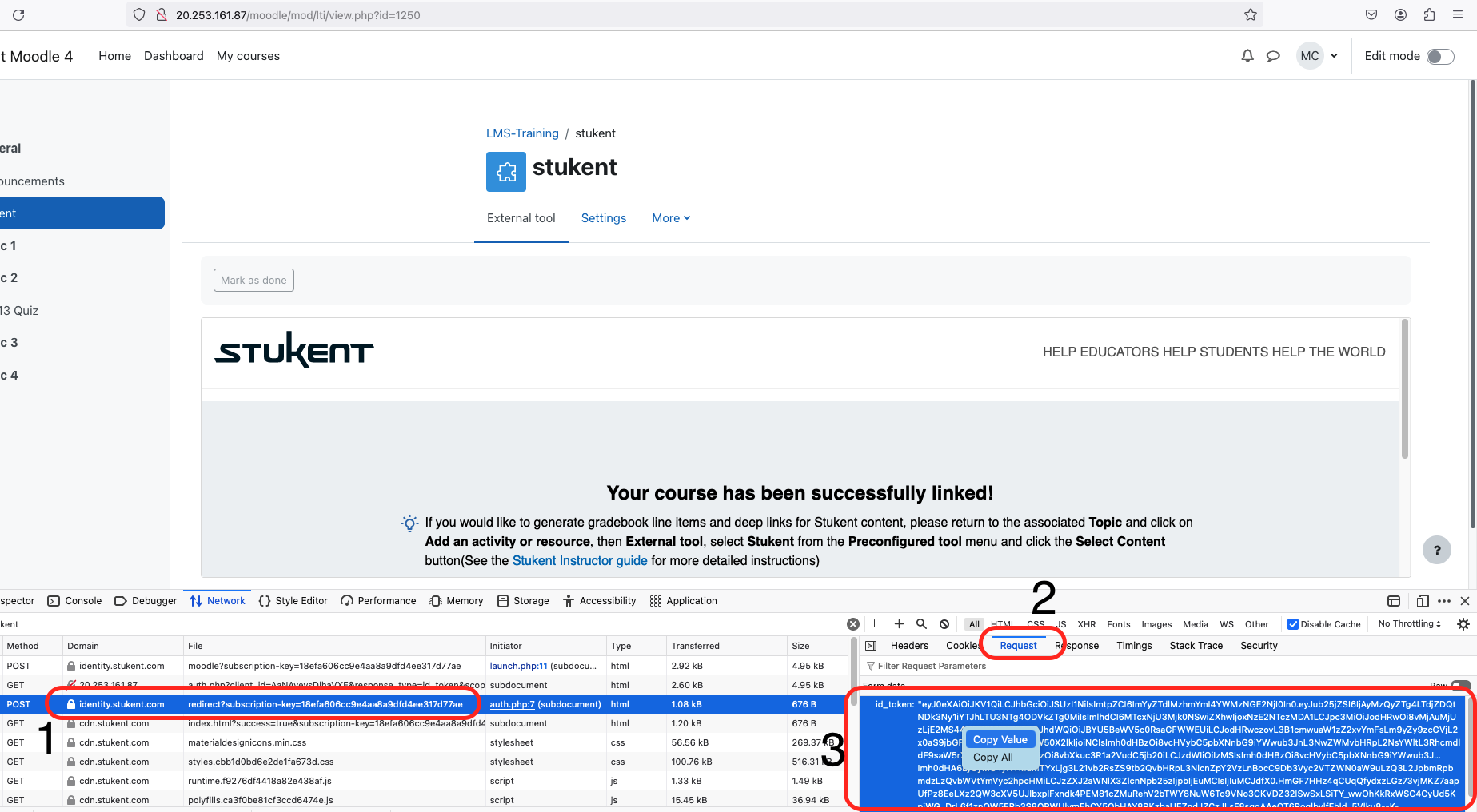1477x812 pixels.
Task: Open devtools three-dot options menu
Action: (1444, 601)
